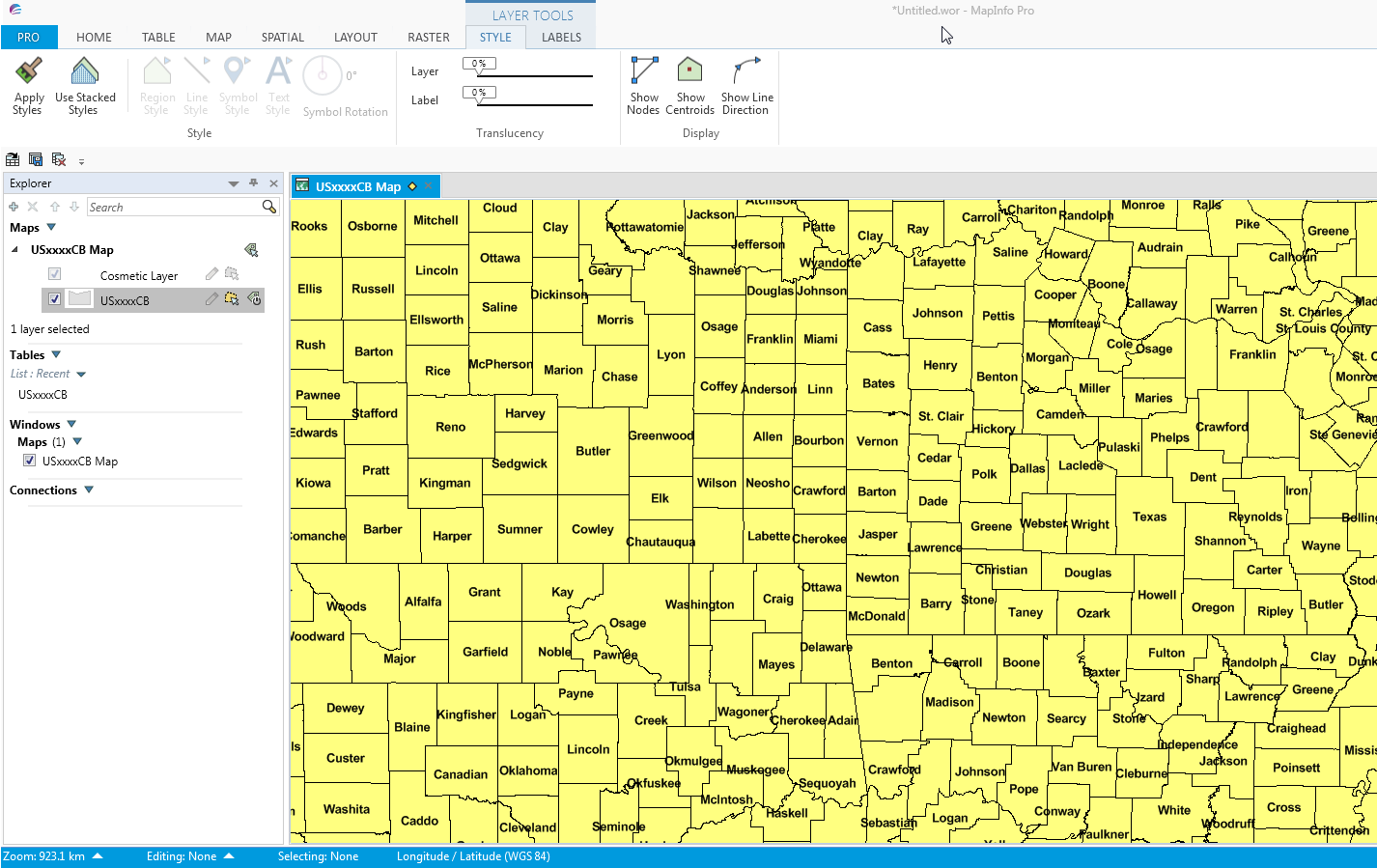
Task: Collapse the USxxxxCB Map tree node
Action: pos(15,249)
